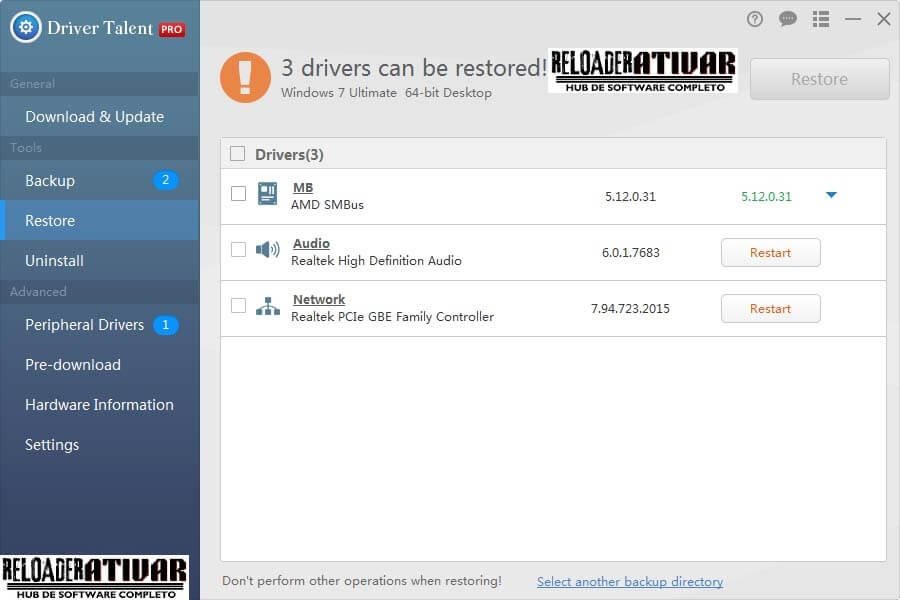The height and width of the screenshot is (600, 900).
Task: Tick the Realtek PCIe GBE Controller checkbox
Action: pos(238,305)
